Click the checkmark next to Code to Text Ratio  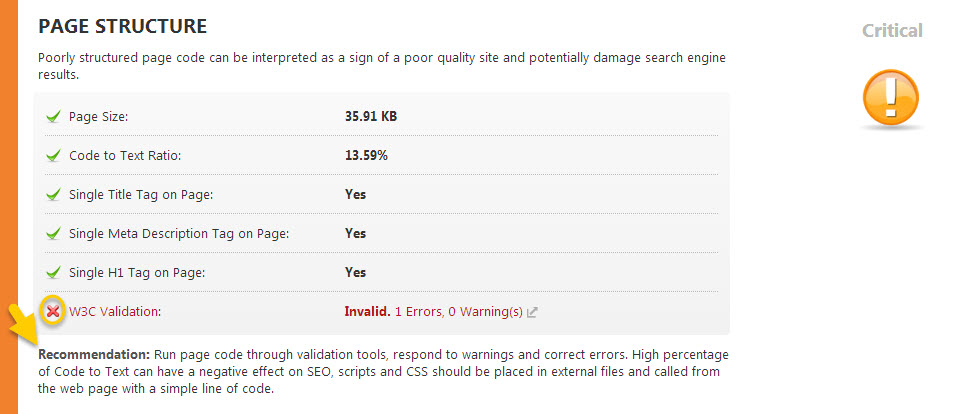click(x=53, y=156)
